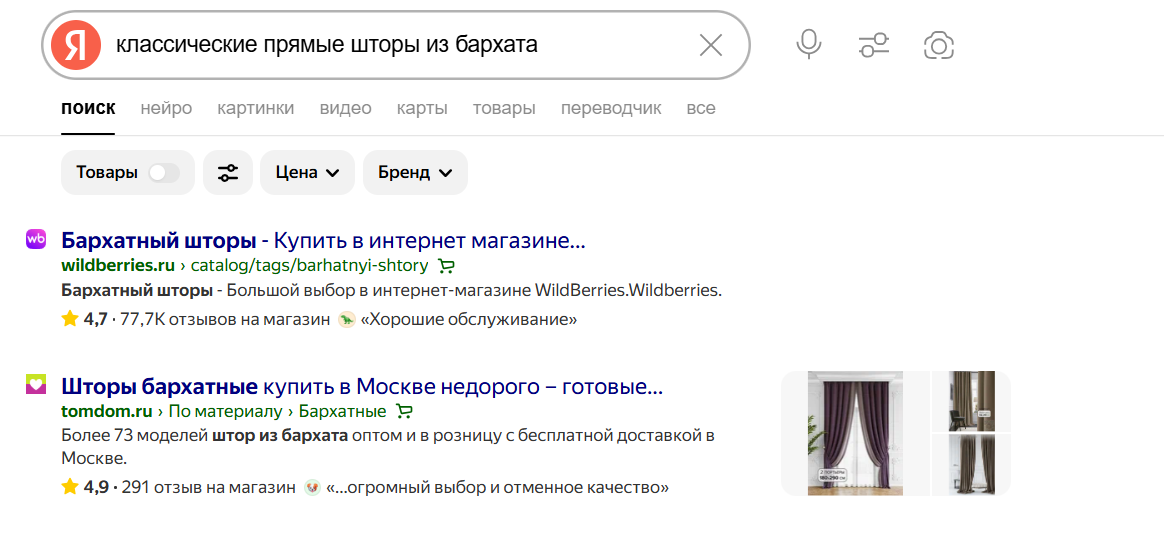Open search settings sliders icon
1164x534 pixels.
coord(873,45)
